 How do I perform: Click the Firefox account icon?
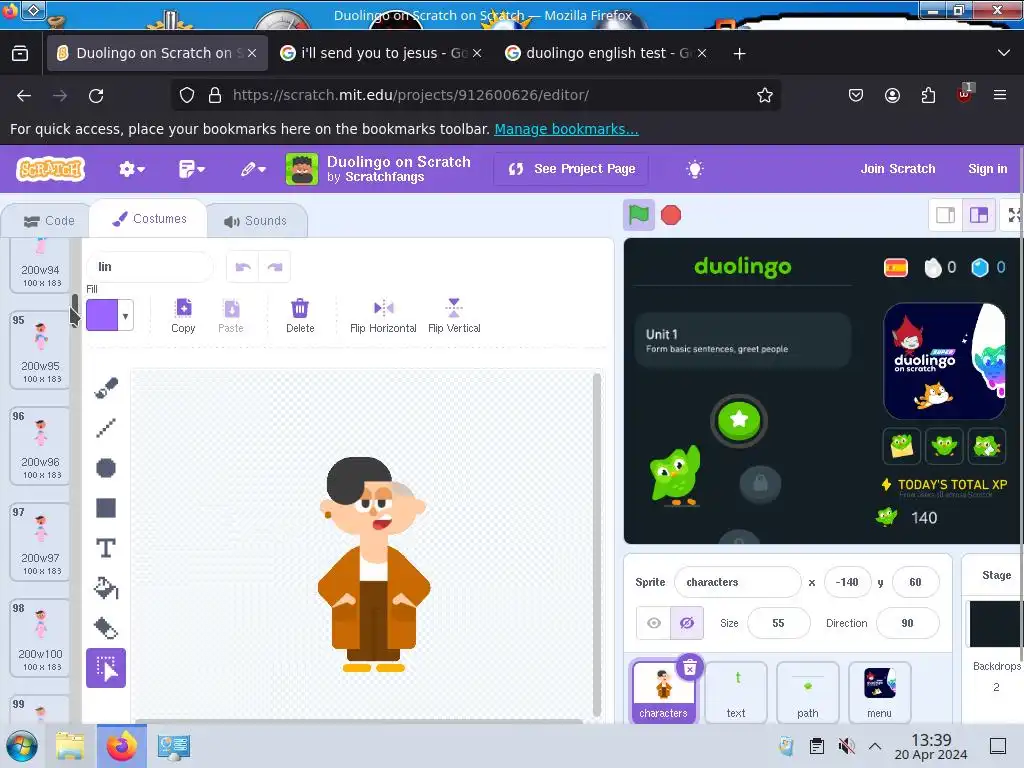coord(892,96)
